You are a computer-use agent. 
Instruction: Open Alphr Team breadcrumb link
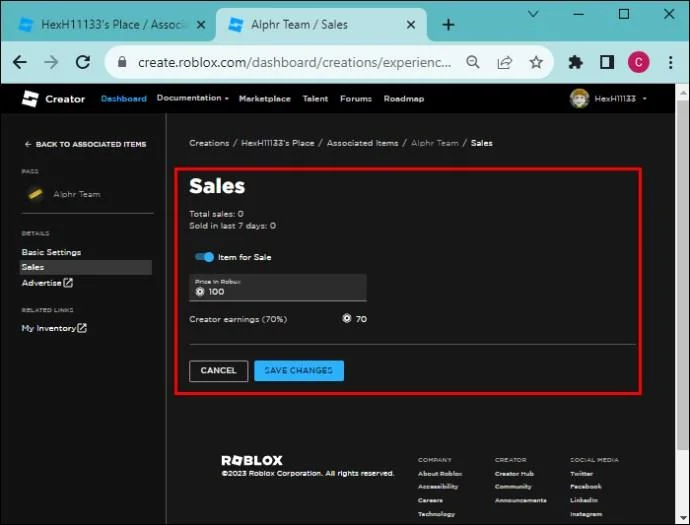tap(434, 143)
